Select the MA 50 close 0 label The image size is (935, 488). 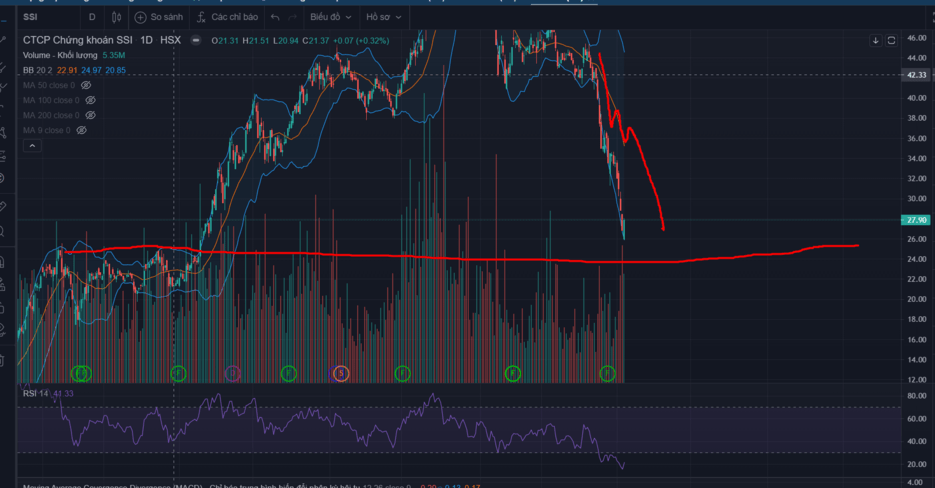pos(49,85)
